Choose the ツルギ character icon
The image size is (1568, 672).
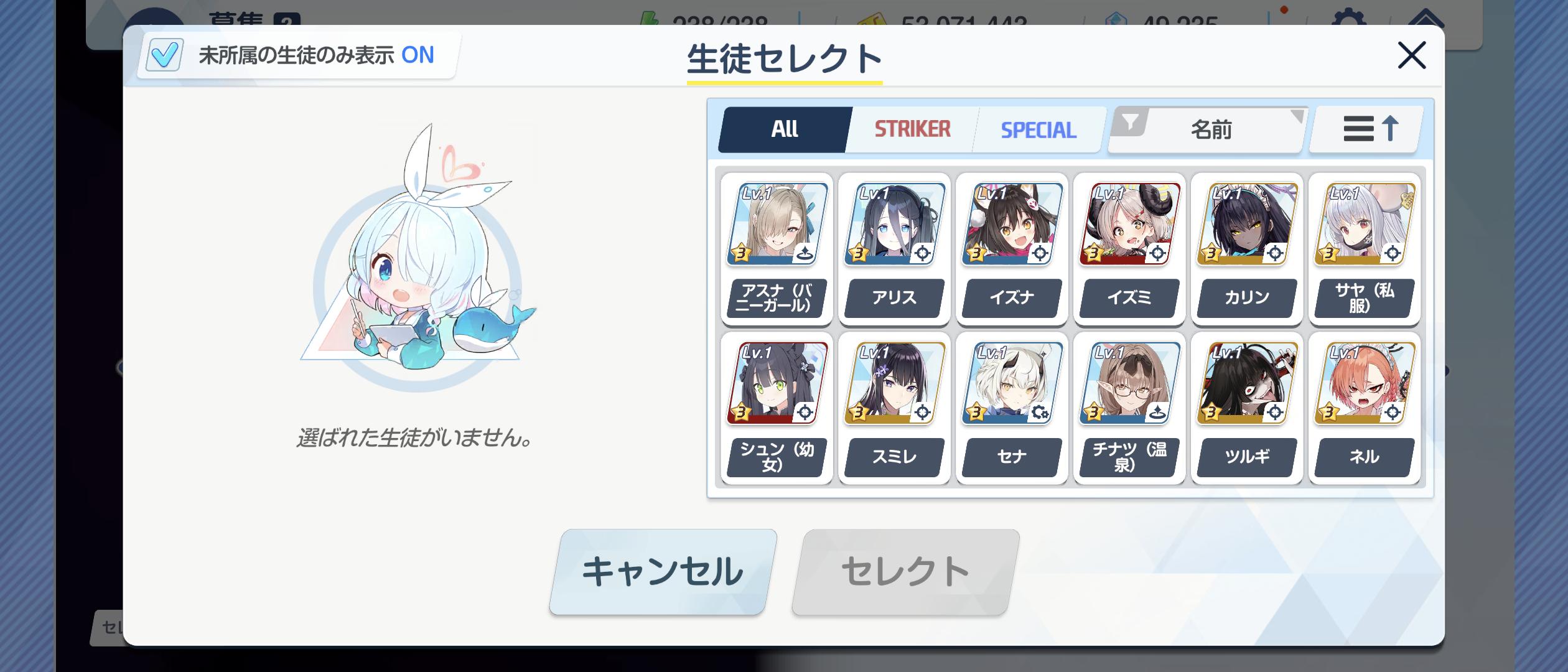click(1247, 383)
